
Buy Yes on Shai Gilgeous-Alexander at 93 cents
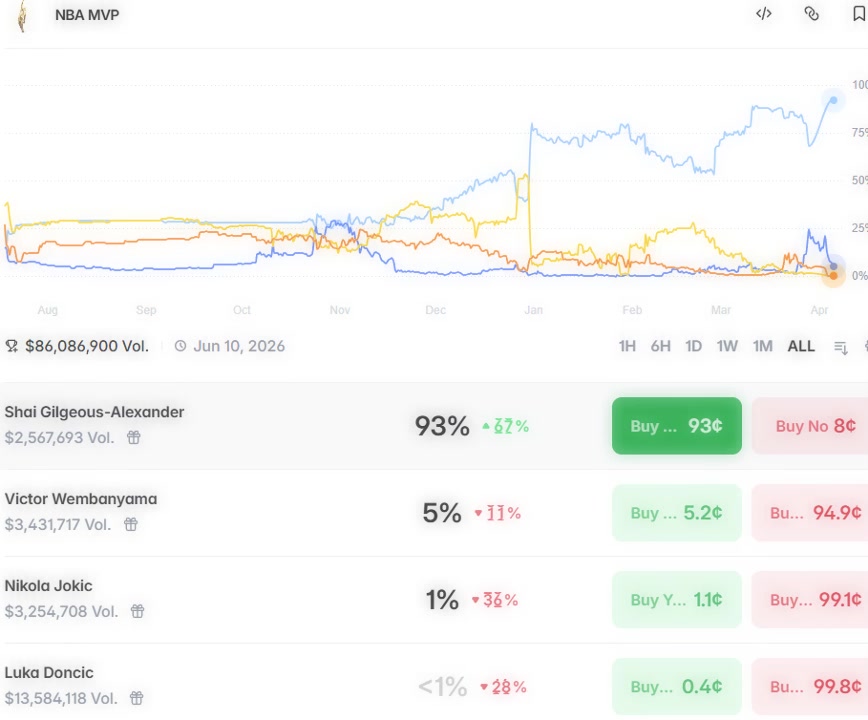[676, 425]
